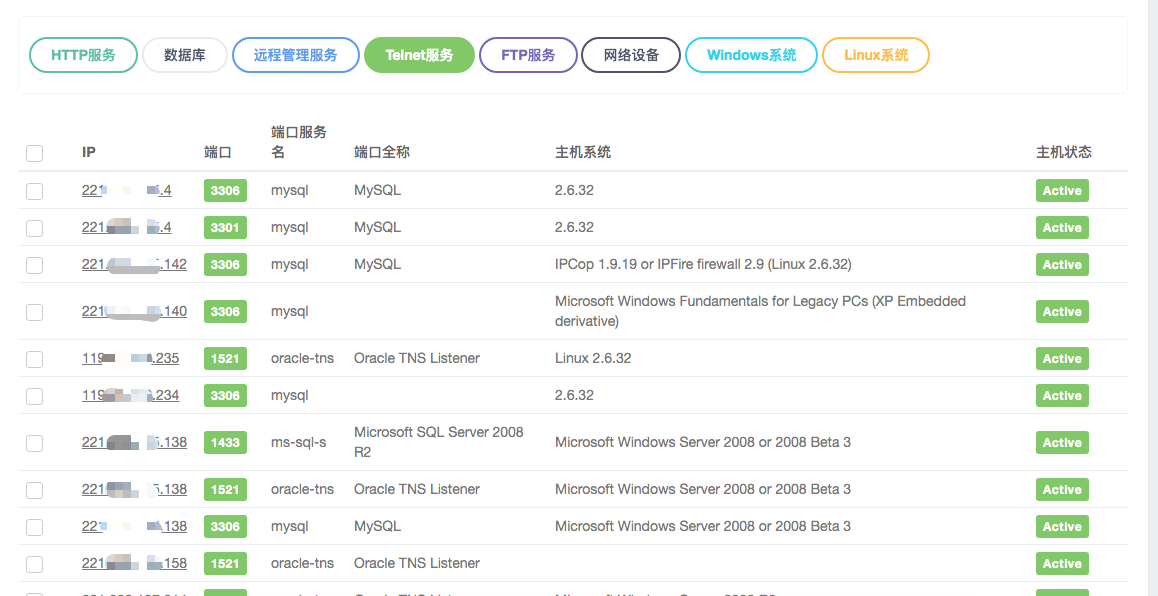The image size is (1158, 596).
Task: Click the green 1433 port badge
Action: pyautogui.click(x=225, y=443)
